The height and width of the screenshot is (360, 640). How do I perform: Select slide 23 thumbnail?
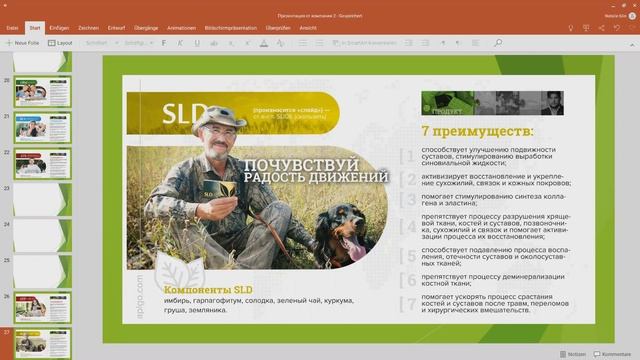point(43,200)
